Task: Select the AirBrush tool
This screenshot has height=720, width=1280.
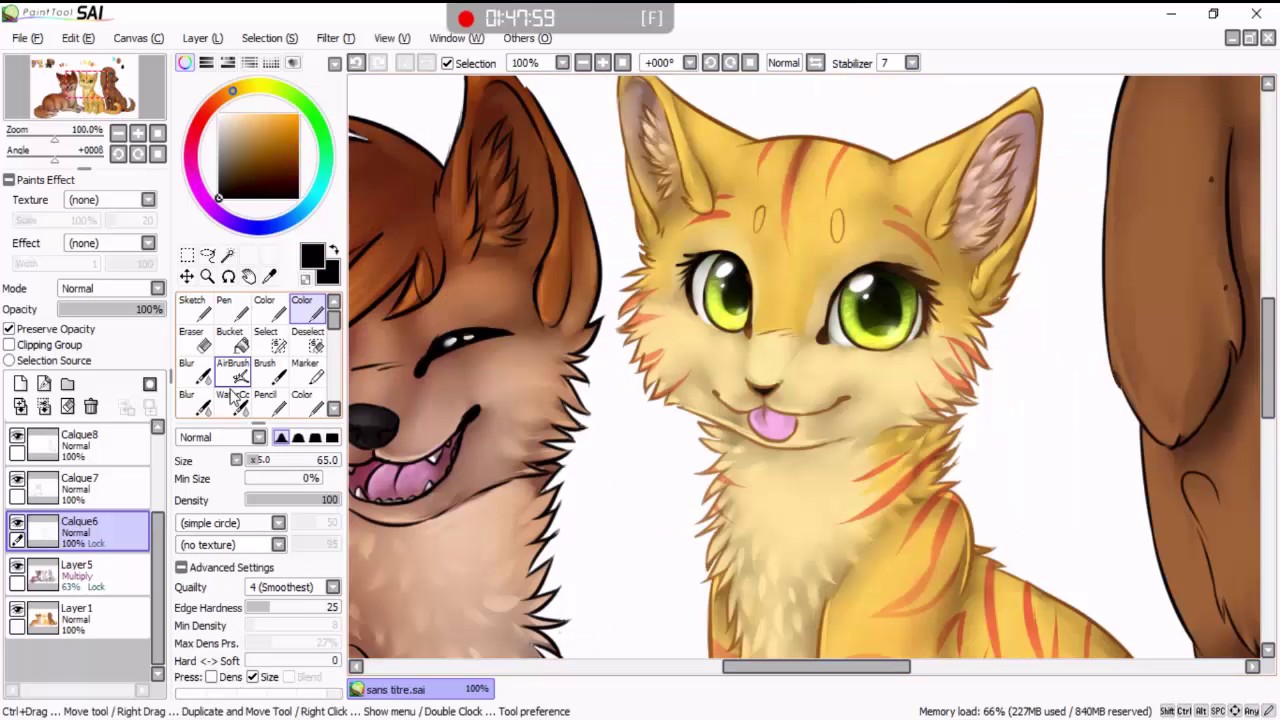Action: [231, 371]
